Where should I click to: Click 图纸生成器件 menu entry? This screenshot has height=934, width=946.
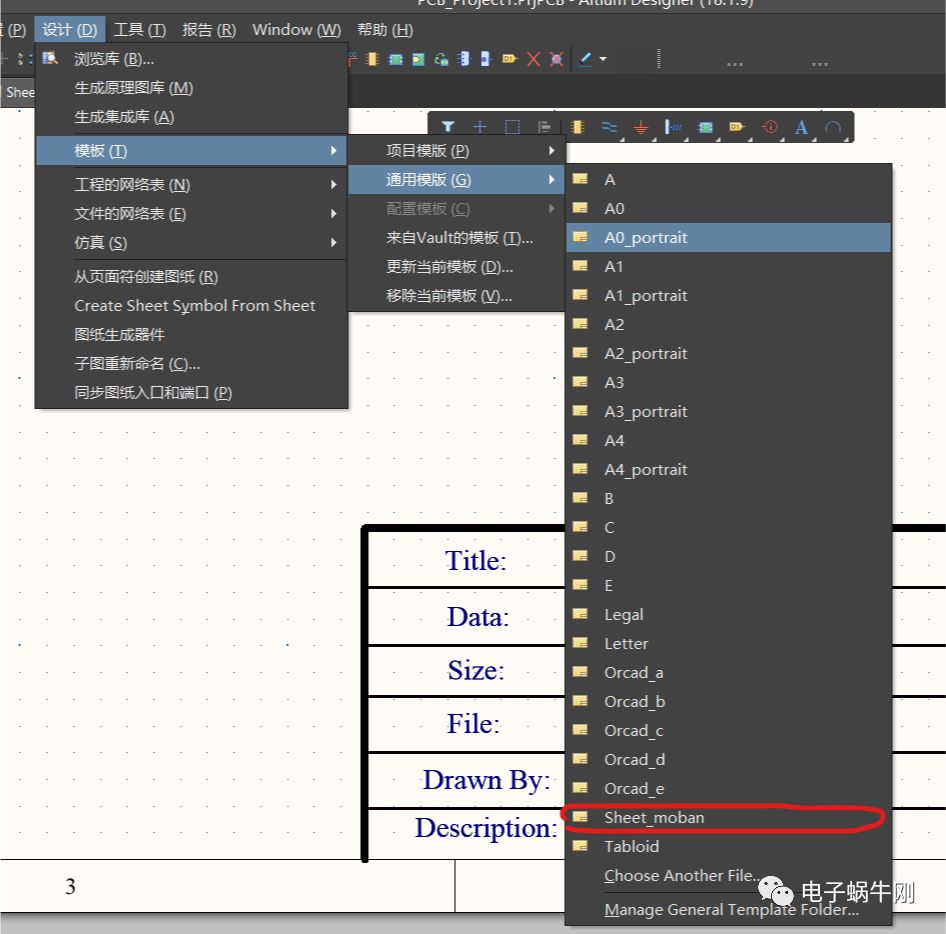coord(192,335)
